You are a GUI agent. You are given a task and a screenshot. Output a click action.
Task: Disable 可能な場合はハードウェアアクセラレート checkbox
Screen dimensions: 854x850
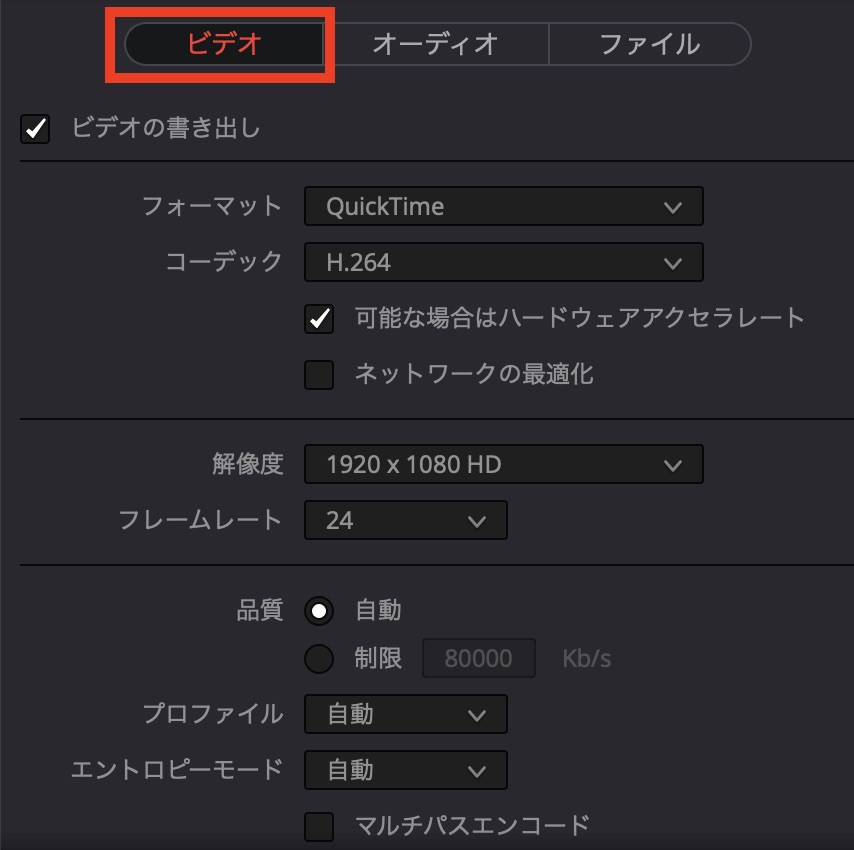coord(319,319)
